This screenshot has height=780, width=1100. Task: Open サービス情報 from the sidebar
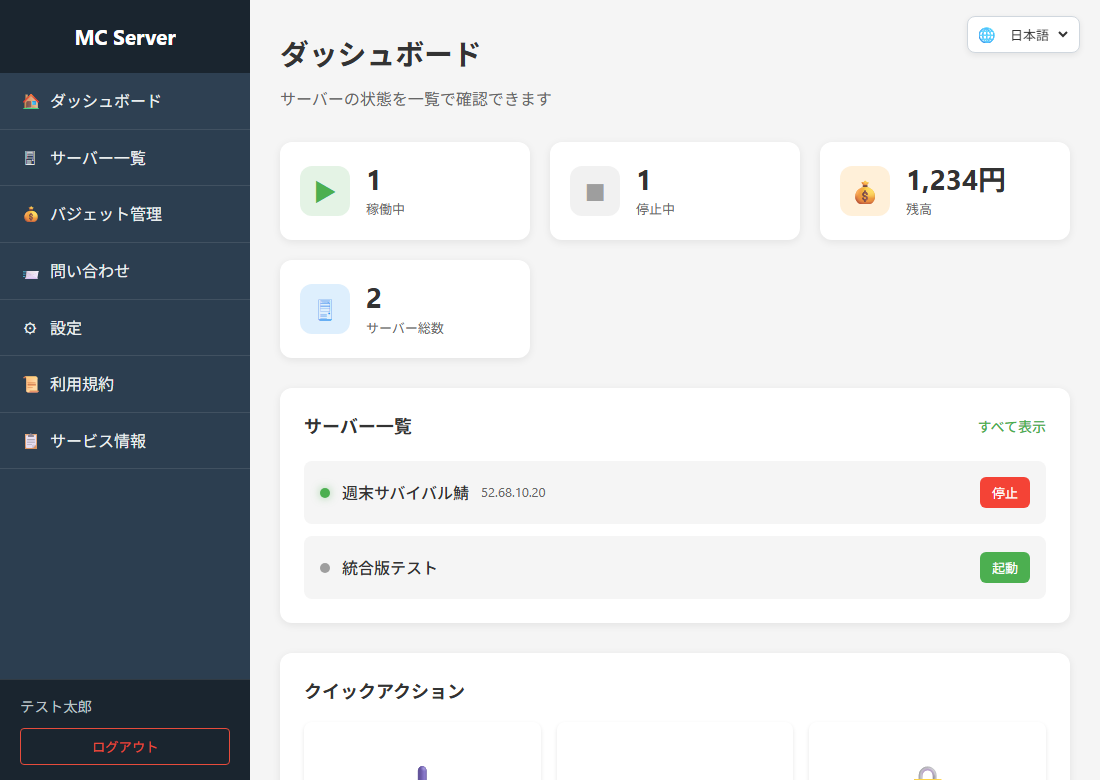[125, 441]
